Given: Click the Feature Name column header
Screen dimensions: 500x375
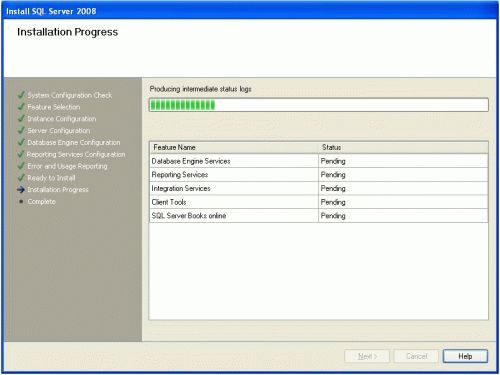Looking at the screenshot, I should click(x=234, y=147).
